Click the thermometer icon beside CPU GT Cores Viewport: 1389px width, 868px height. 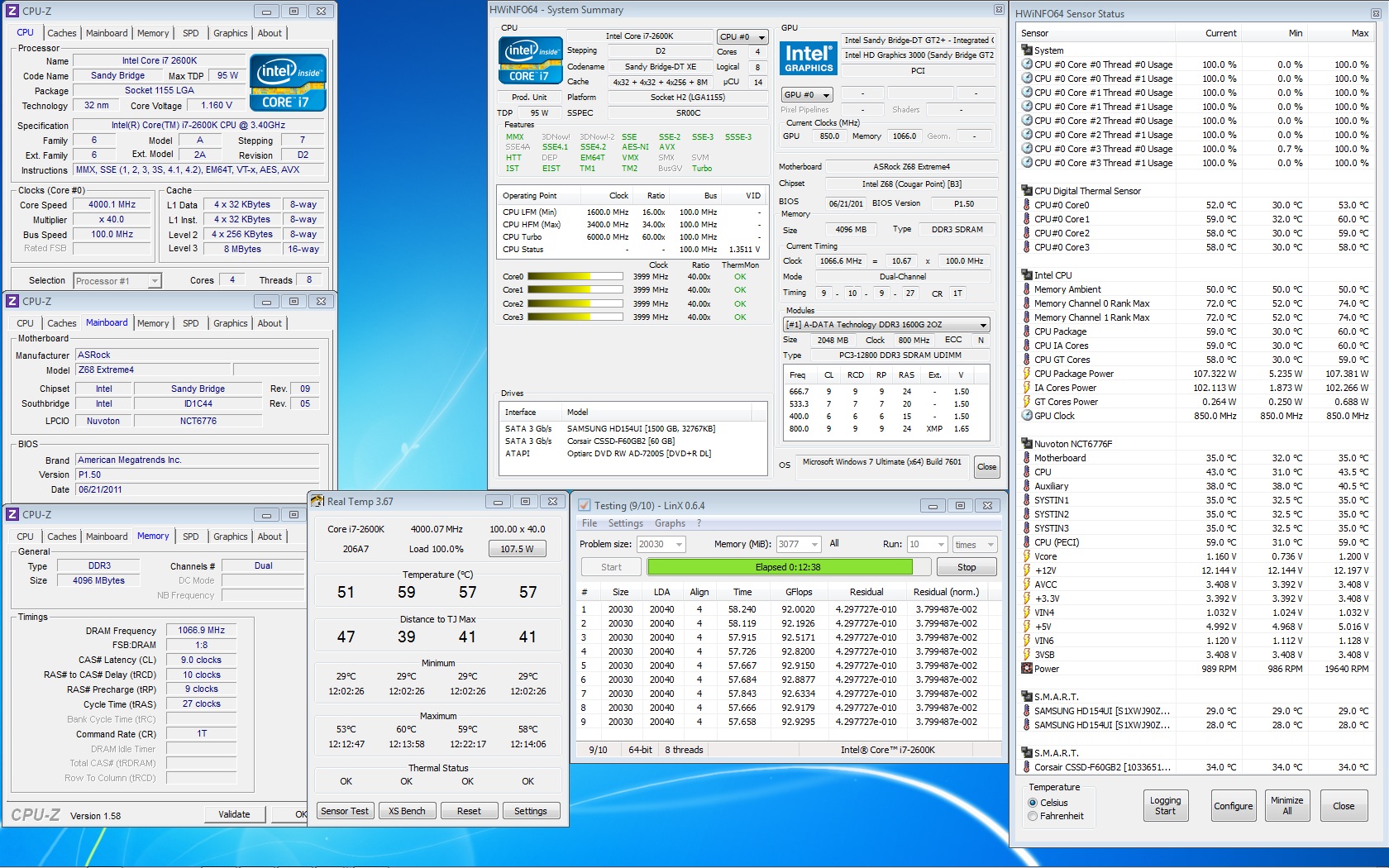tap(1027, 360)
